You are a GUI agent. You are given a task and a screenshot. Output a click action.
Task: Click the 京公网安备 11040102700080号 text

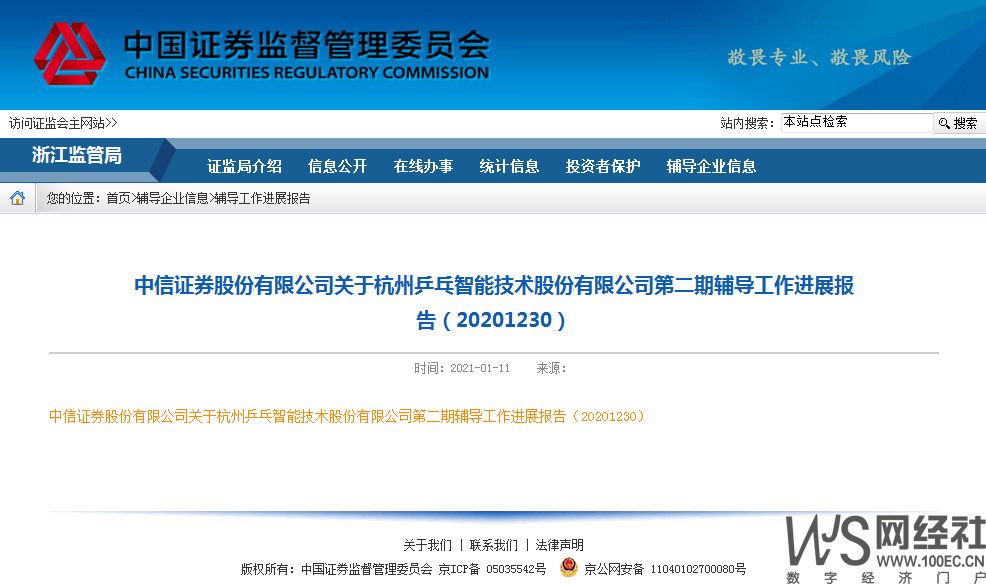tap(665, 569)
